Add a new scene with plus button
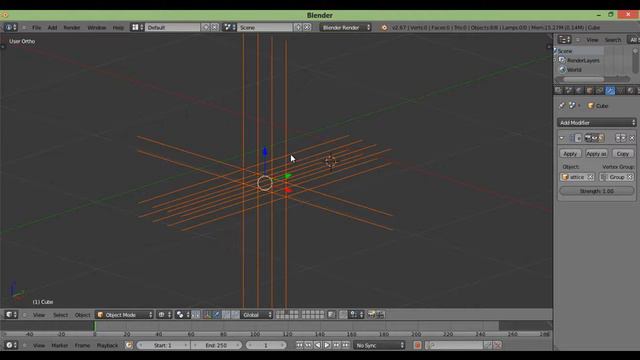 point(298,27)
